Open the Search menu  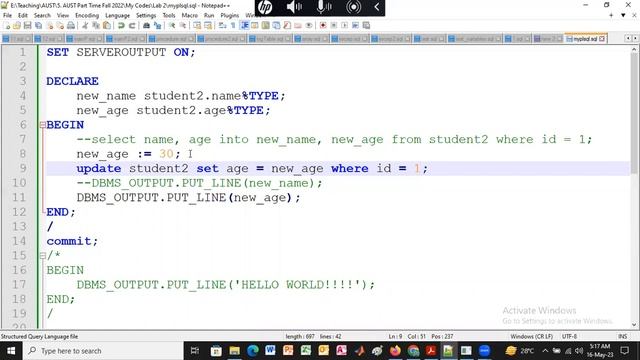point(42,16)
